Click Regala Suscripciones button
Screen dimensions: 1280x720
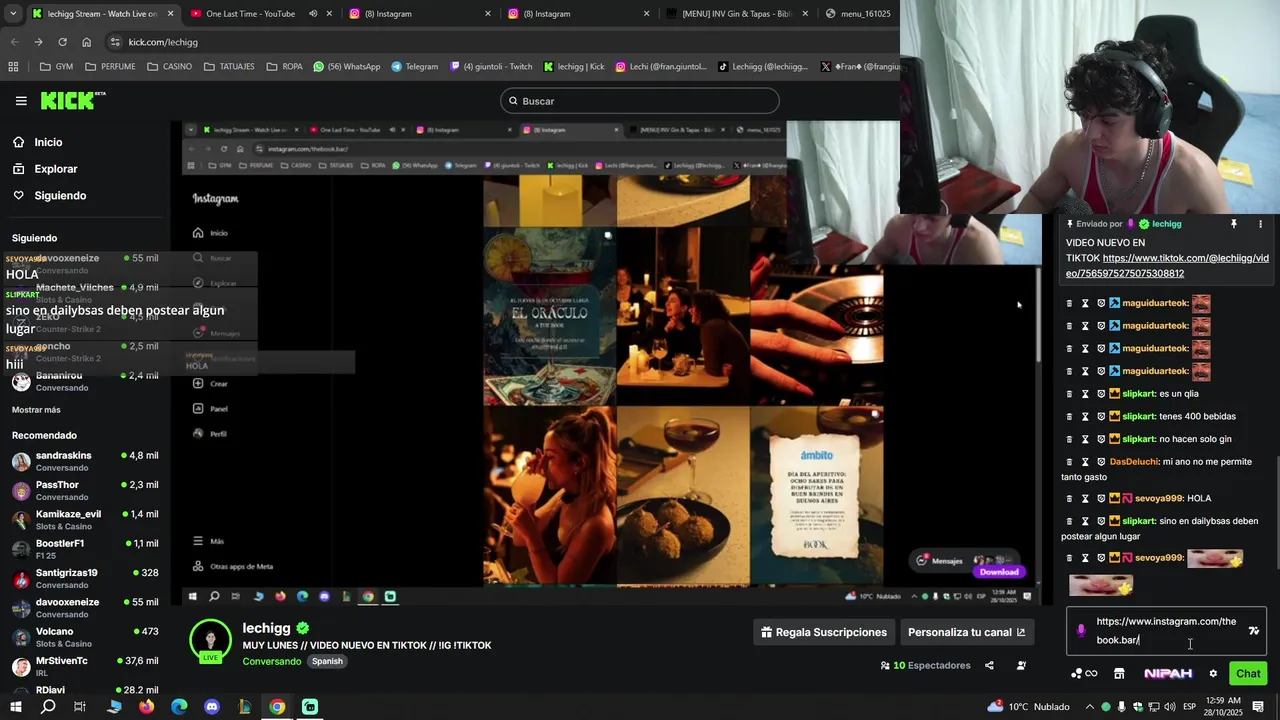[824, 632]
